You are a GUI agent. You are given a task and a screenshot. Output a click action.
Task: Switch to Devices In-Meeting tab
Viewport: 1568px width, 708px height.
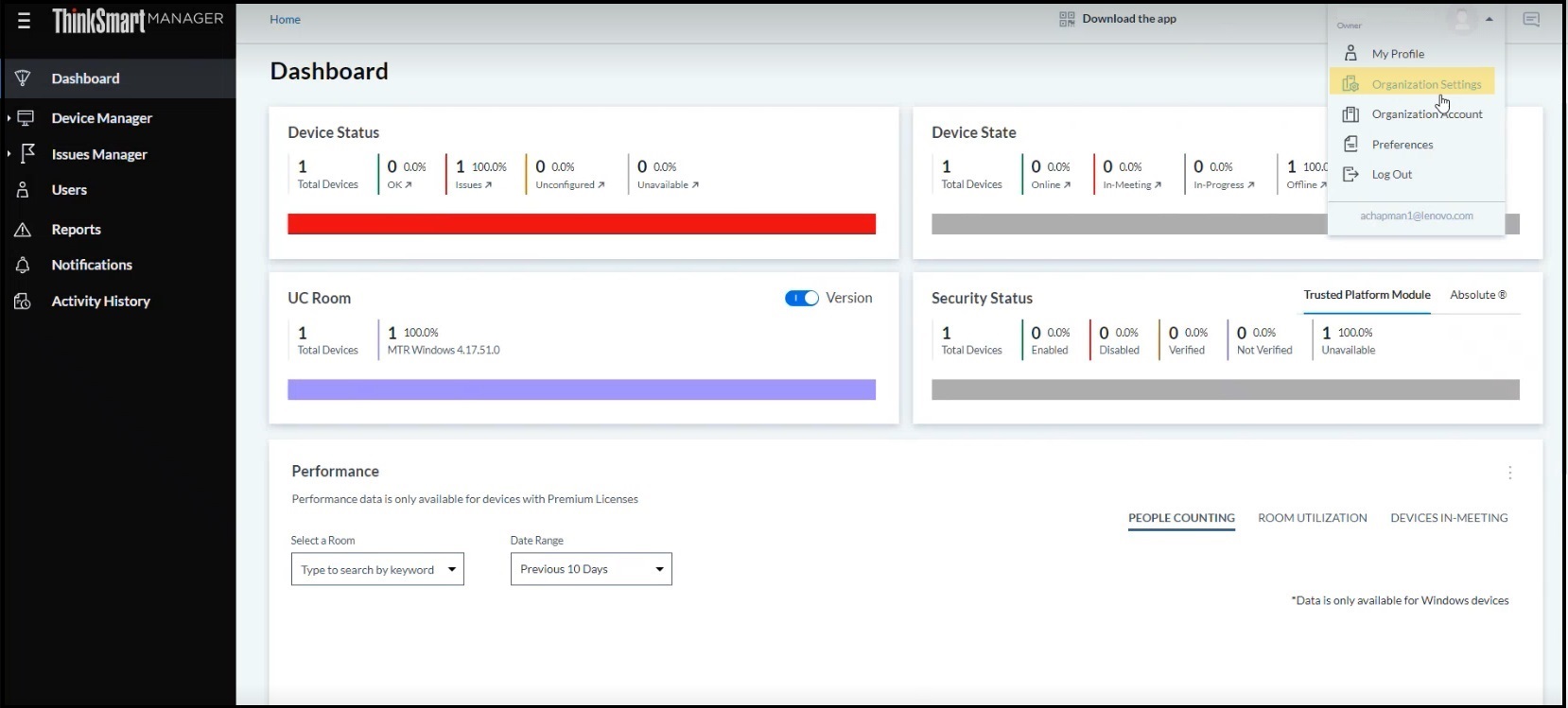pos(1449,518)
